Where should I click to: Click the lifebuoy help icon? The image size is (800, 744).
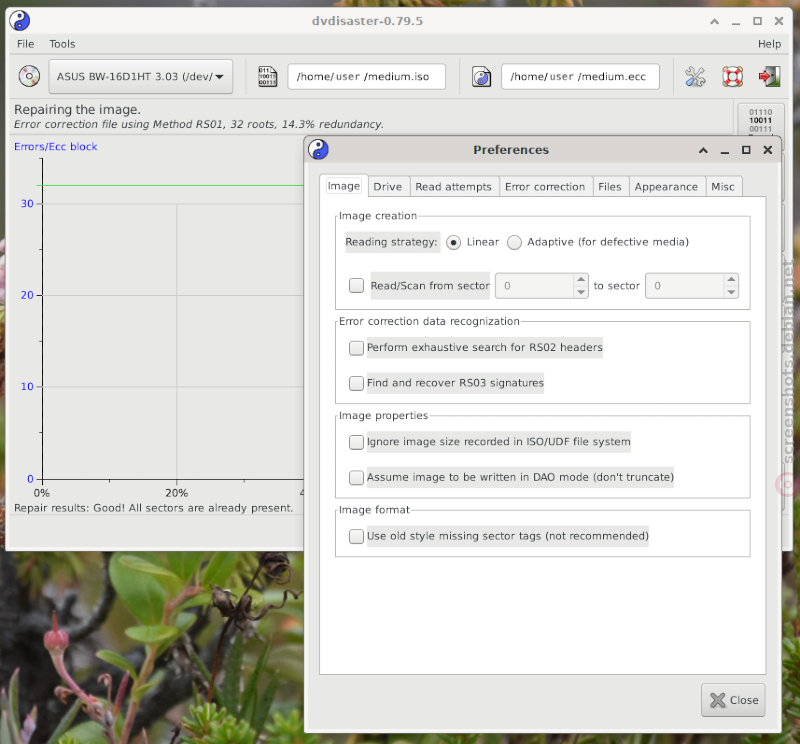733,77
